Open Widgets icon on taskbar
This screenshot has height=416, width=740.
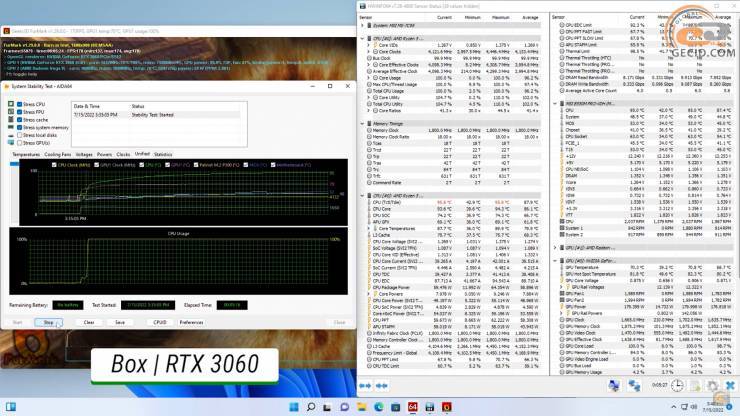(10, 407)
